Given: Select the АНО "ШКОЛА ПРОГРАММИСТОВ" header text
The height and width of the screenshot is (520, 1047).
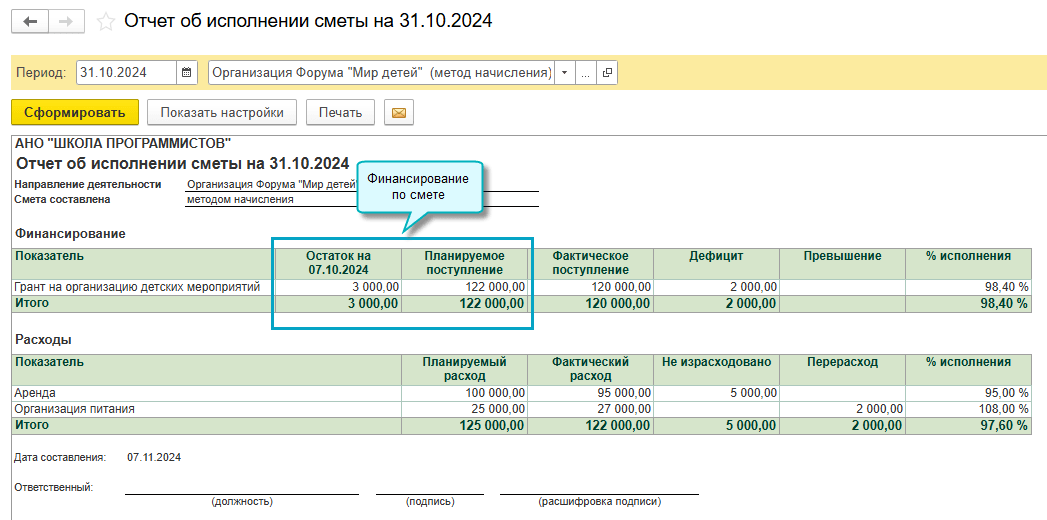Looking at the screenshot, I should 123,143.
